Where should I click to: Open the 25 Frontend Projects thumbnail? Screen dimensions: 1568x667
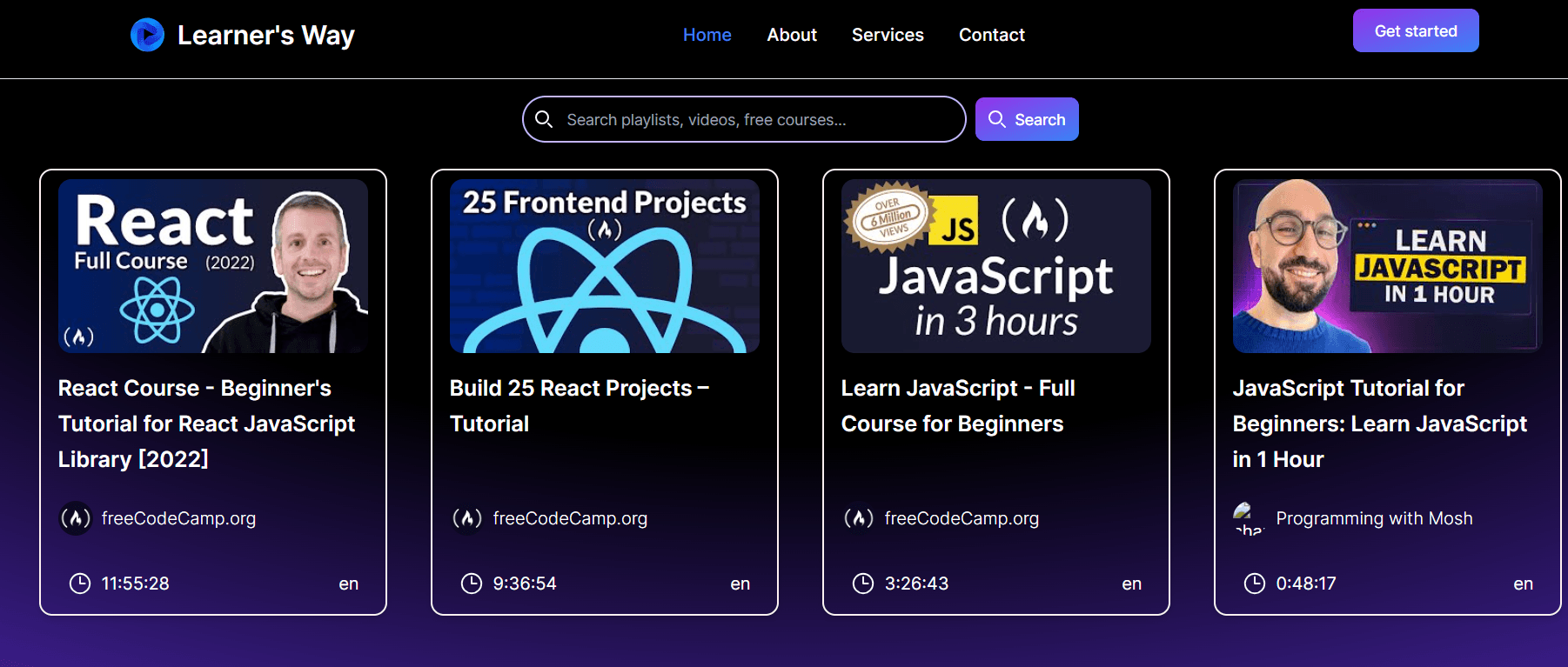605,266
